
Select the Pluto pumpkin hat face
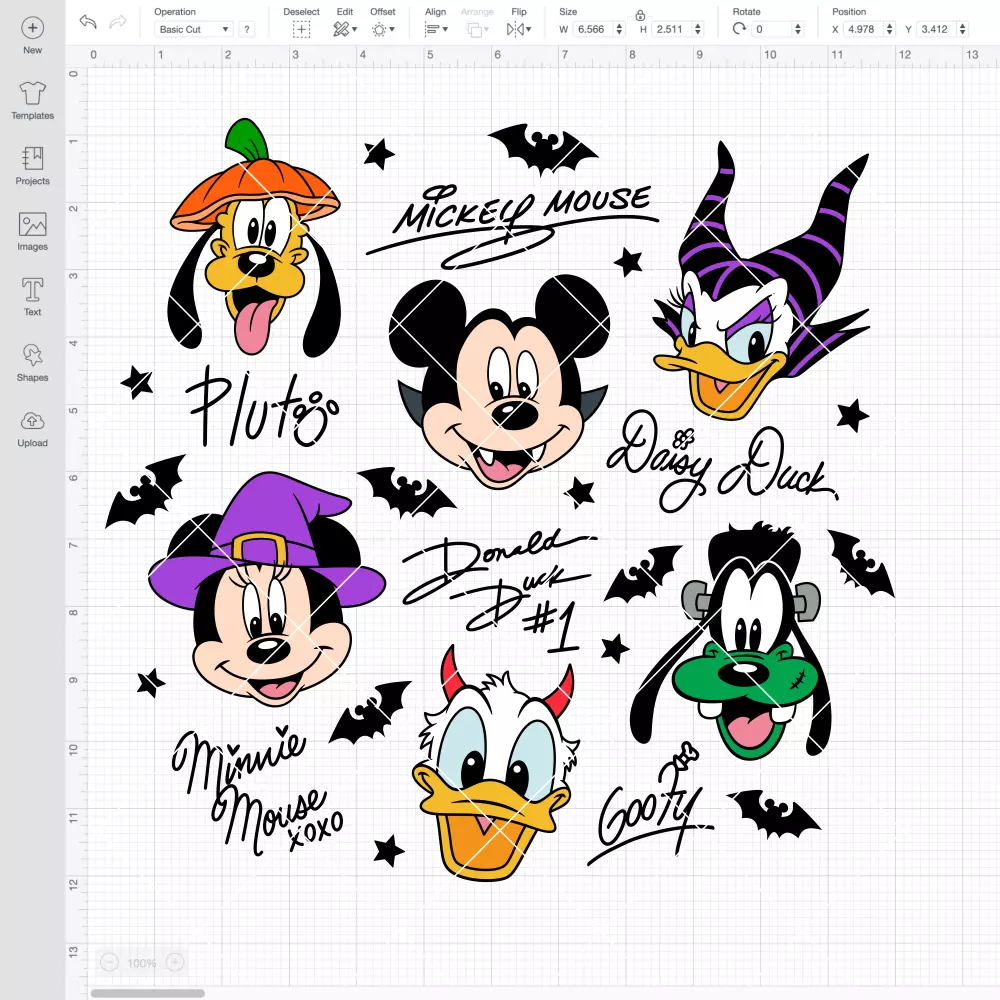pyautogui.click(x=254, y=237)
